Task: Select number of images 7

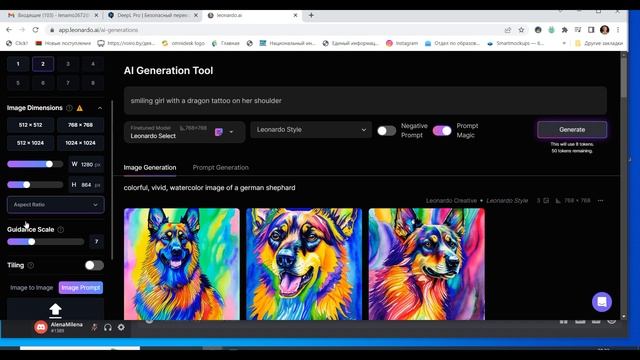Action: [x=68, y=83]
